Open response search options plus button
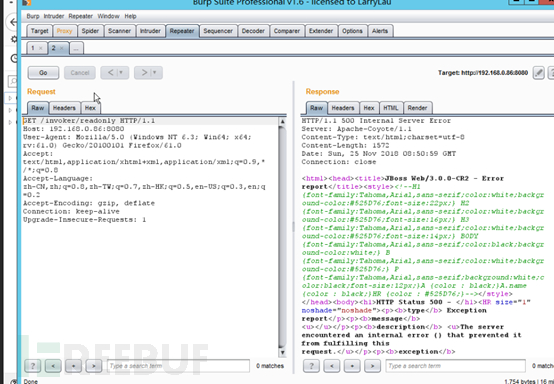554x384 pixels. coord(352,366)
